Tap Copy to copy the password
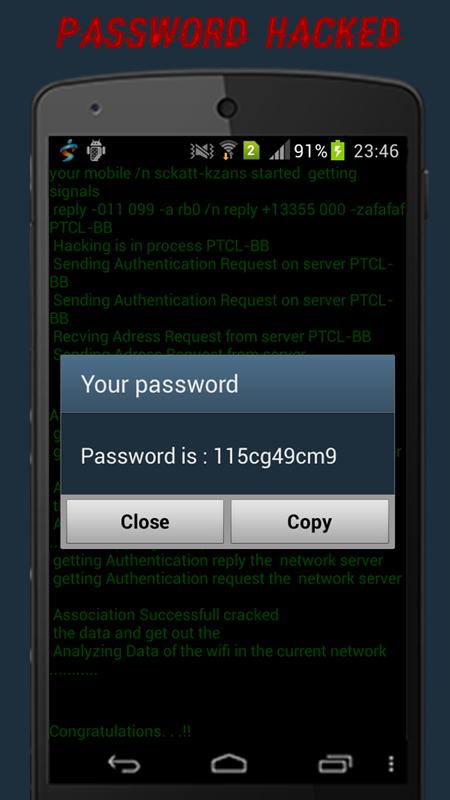 click(x=310, y=521)
